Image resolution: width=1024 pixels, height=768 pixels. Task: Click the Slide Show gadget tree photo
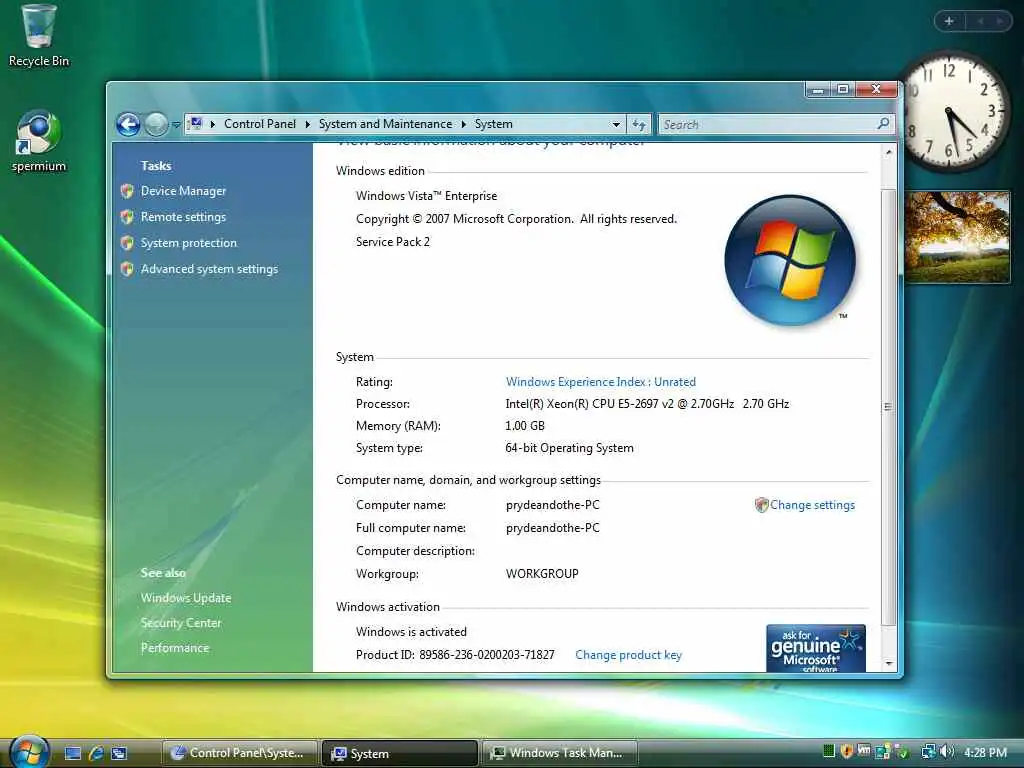pos(958,236)
